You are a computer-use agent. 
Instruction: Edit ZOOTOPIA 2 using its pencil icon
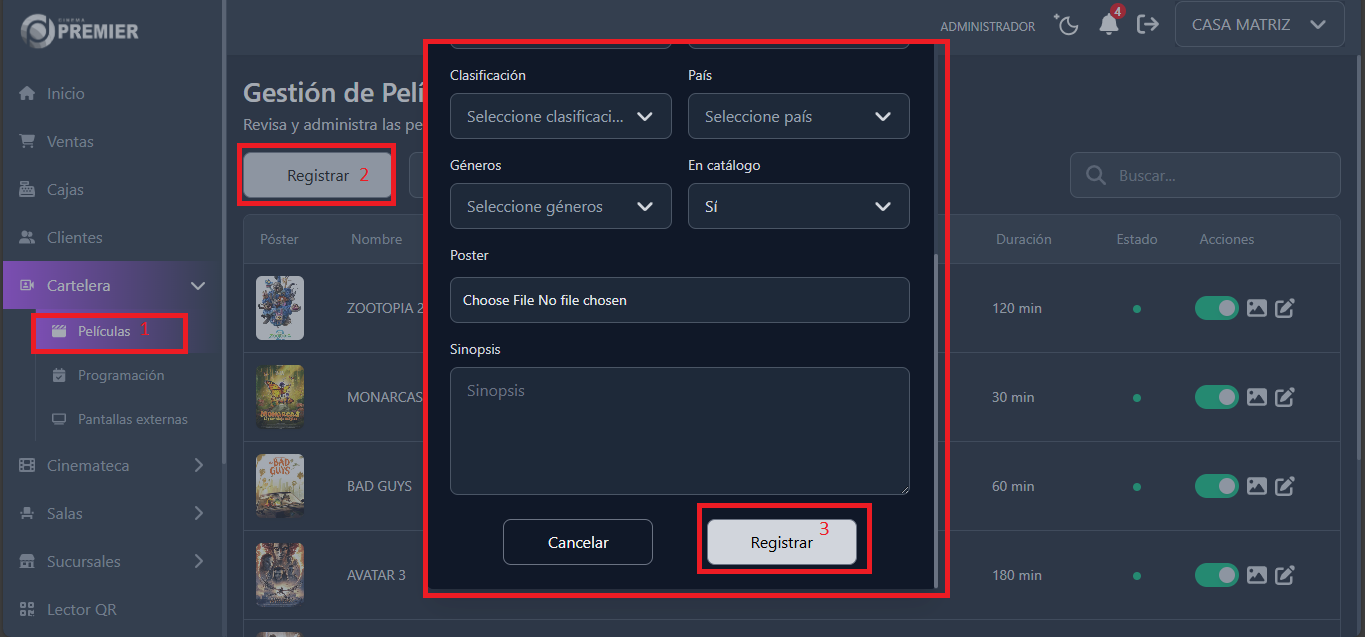pos(1286,308)
